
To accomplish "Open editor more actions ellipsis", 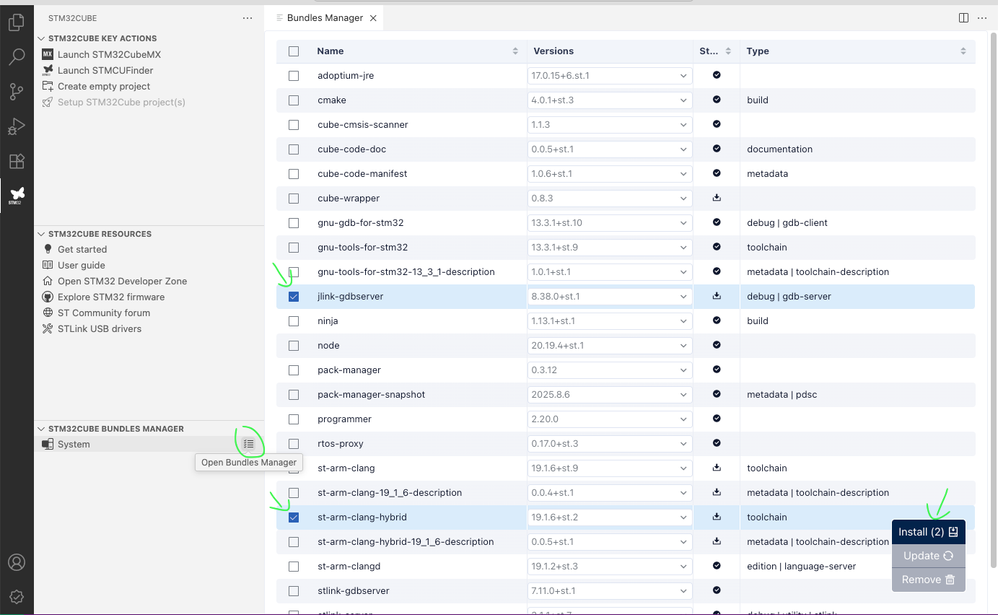I will (x=982, y=18).
